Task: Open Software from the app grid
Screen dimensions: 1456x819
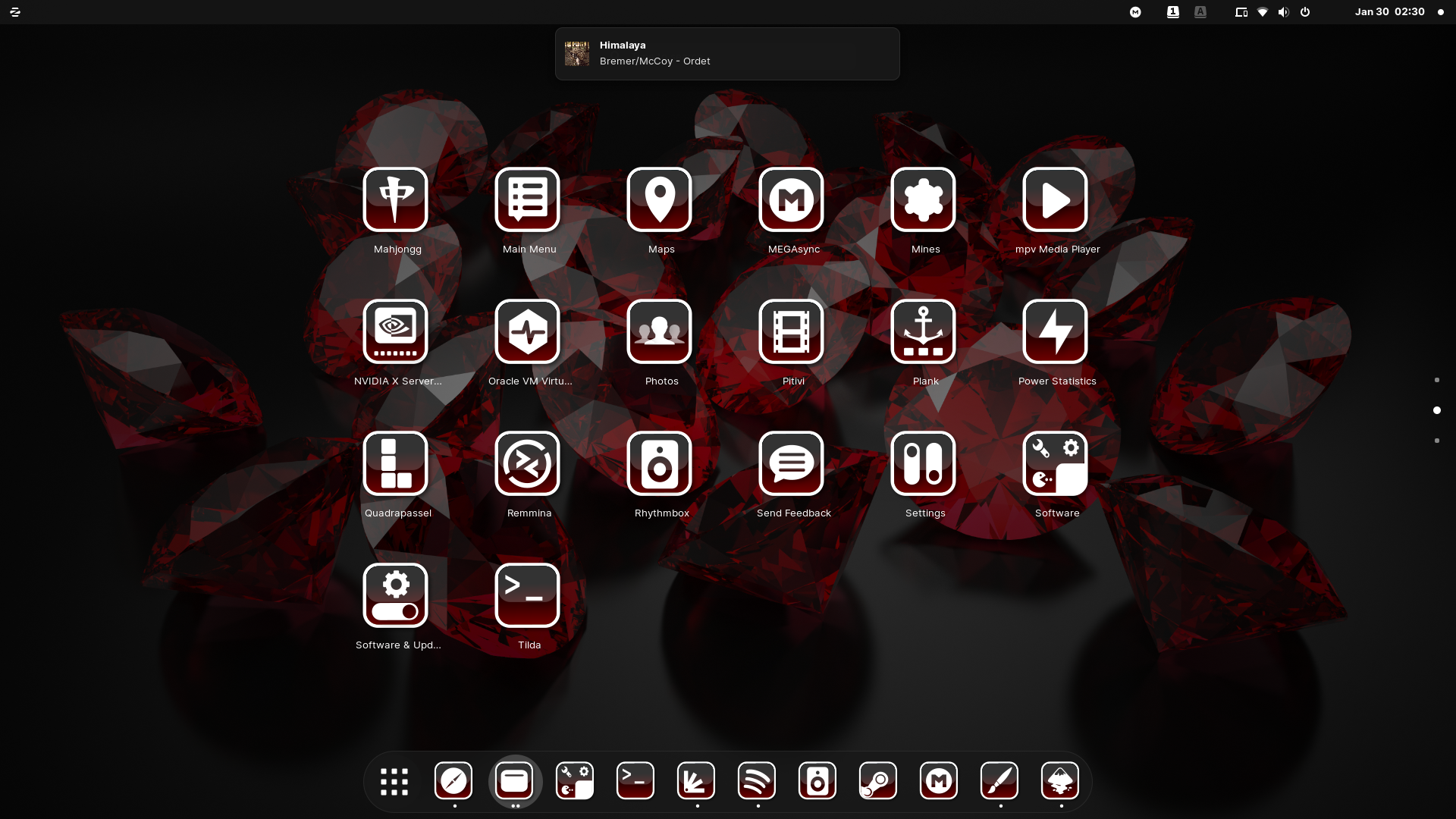Action: coord(1056,463)
